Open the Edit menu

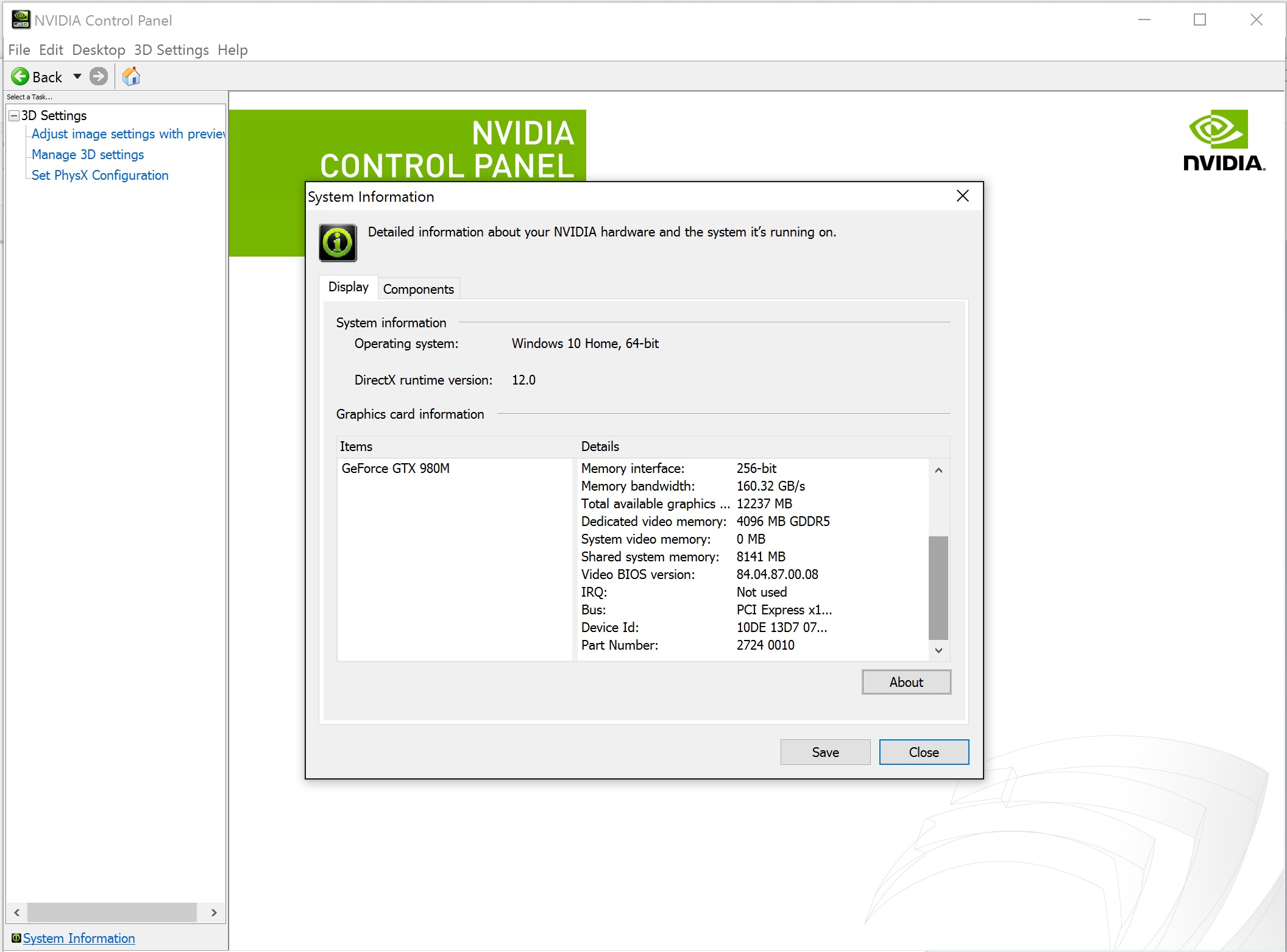[x=51, y=50]
